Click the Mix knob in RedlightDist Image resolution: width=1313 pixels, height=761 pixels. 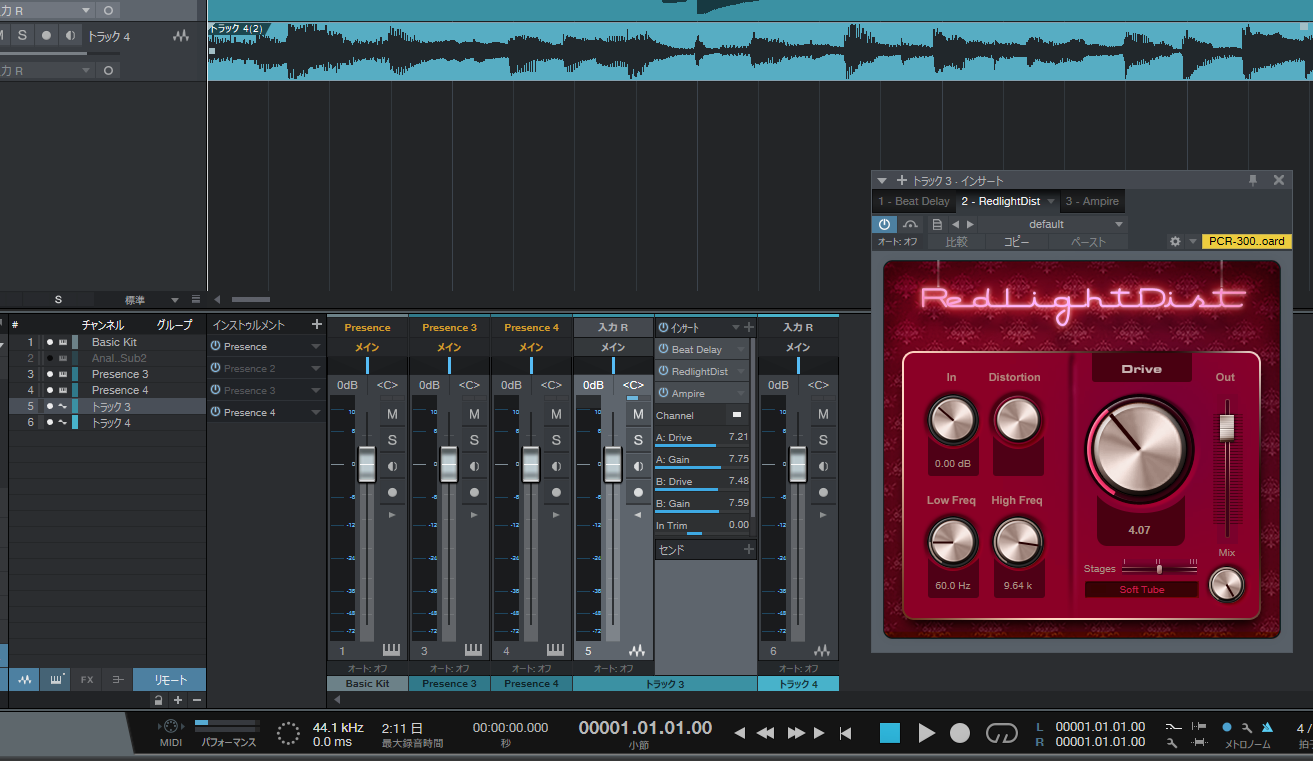click(x=1226, y=583)
